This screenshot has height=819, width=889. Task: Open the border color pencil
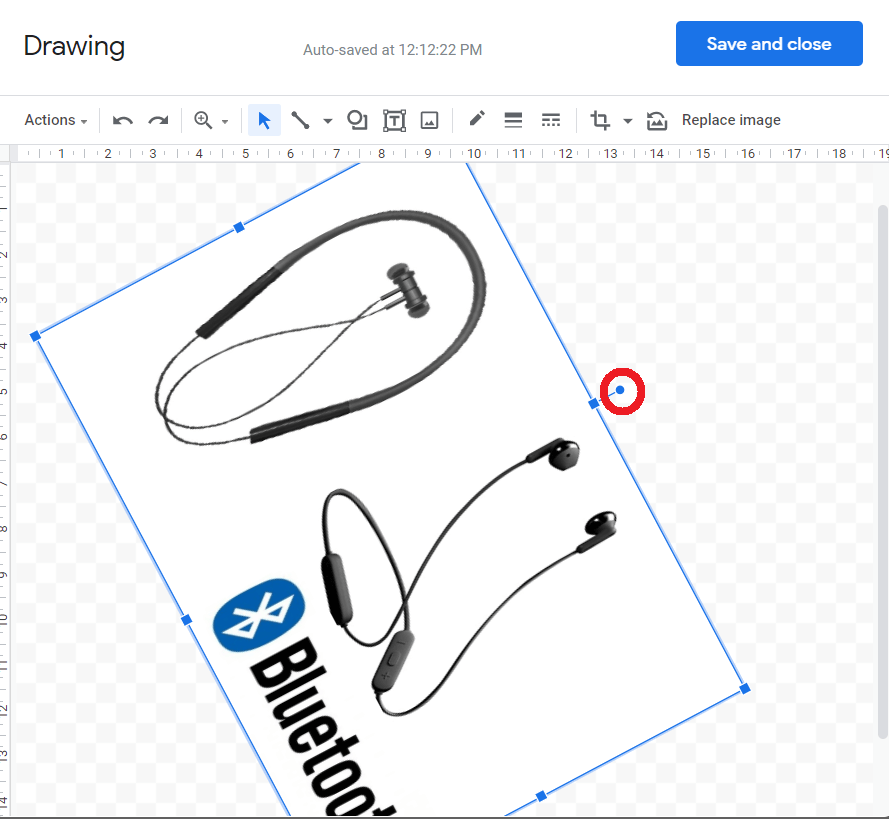tap(477, 119)
